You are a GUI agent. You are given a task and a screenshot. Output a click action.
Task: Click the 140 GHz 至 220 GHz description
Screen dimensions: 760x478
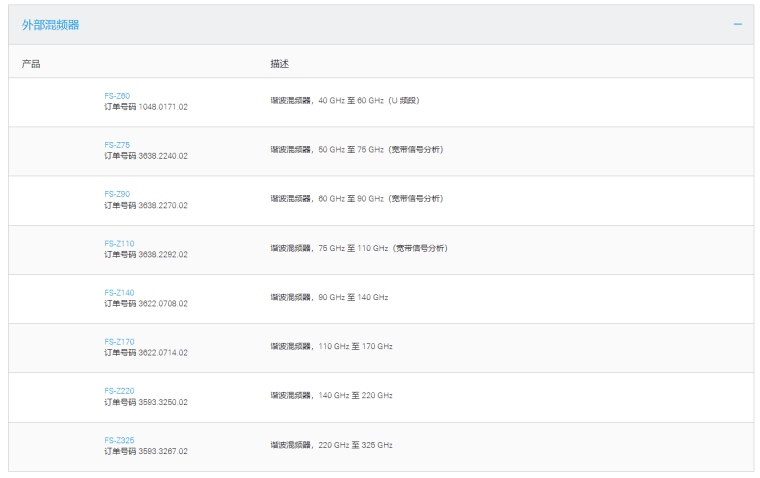click(x=331, y=395)
